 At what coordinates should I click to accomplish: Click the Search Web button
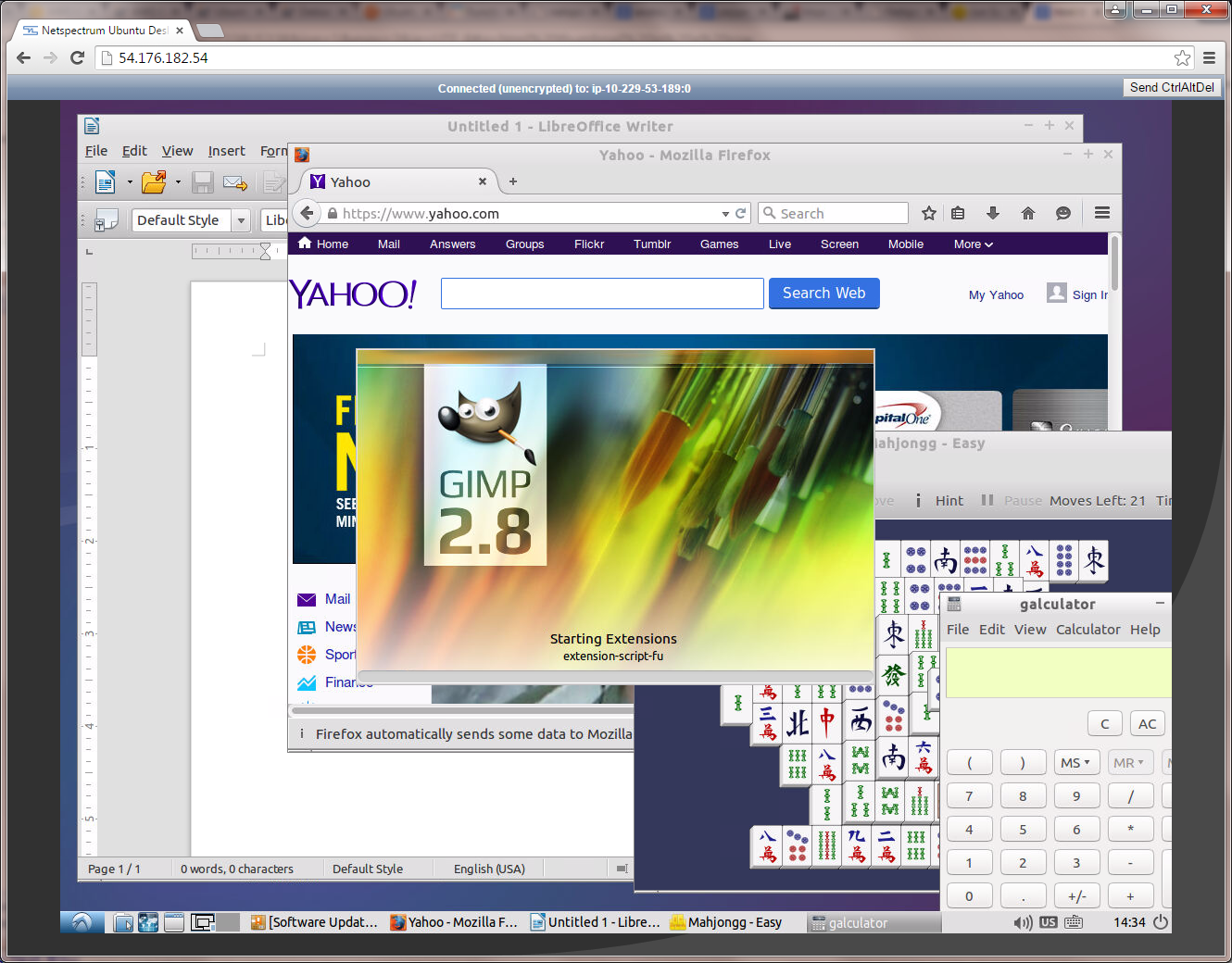point(824,294)
